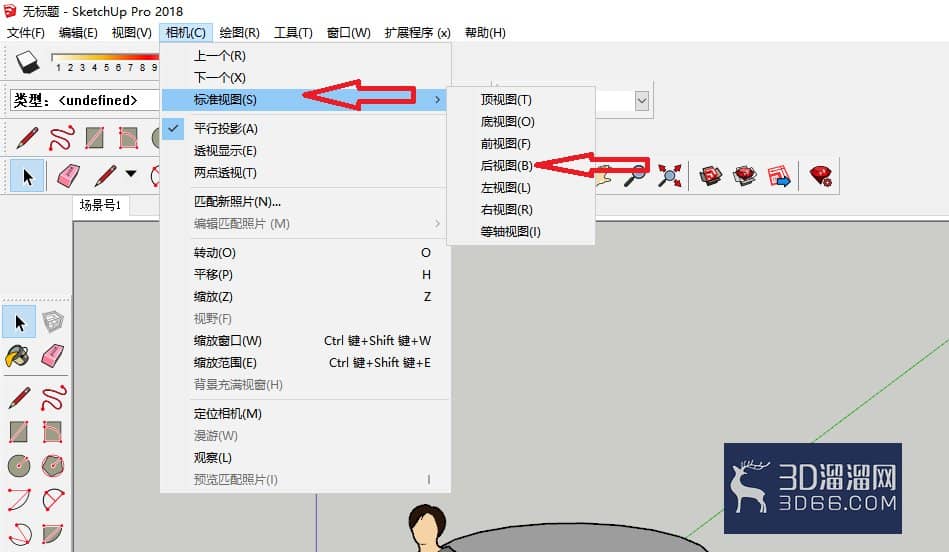Choose 右视图(R) right view
This screenshot has width=949, height=552.
coord(520,209)
